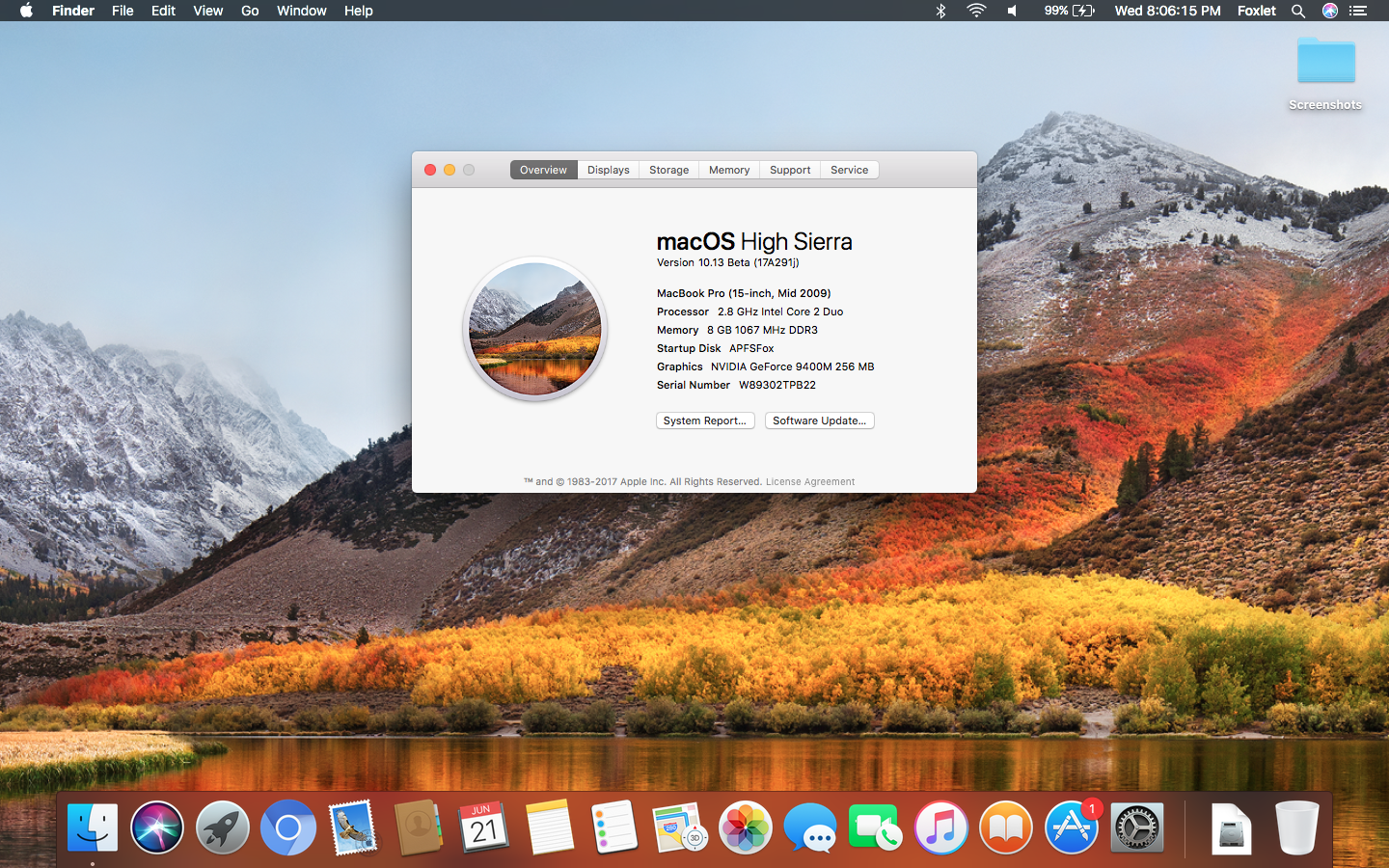Open Finder from the Dock

93,827
